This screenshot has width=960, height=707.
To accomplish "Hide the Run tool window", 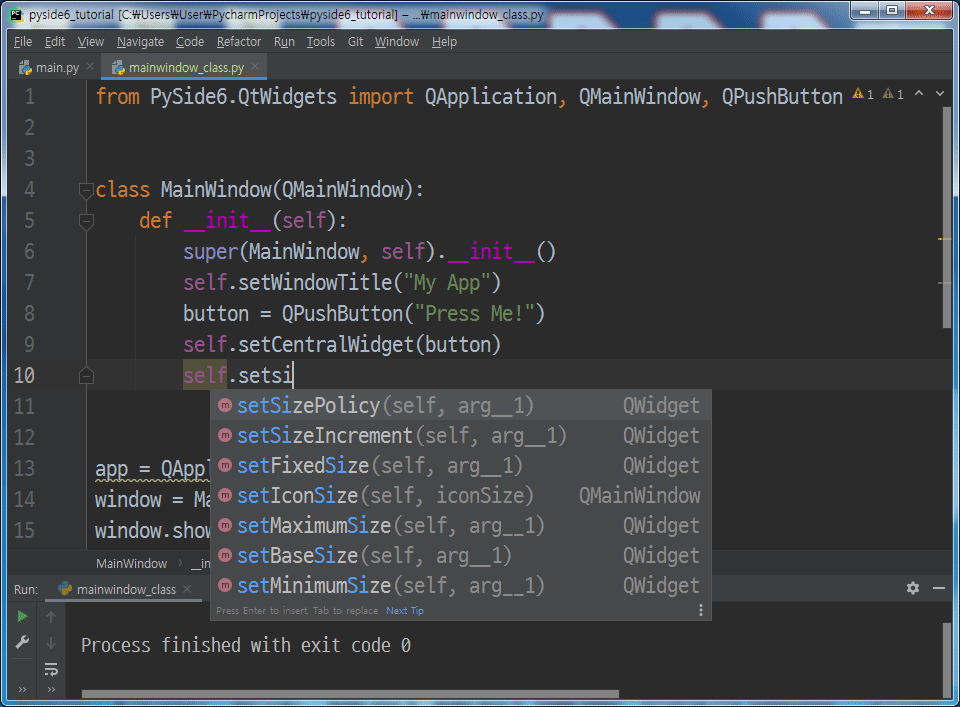I will [939, 588].
